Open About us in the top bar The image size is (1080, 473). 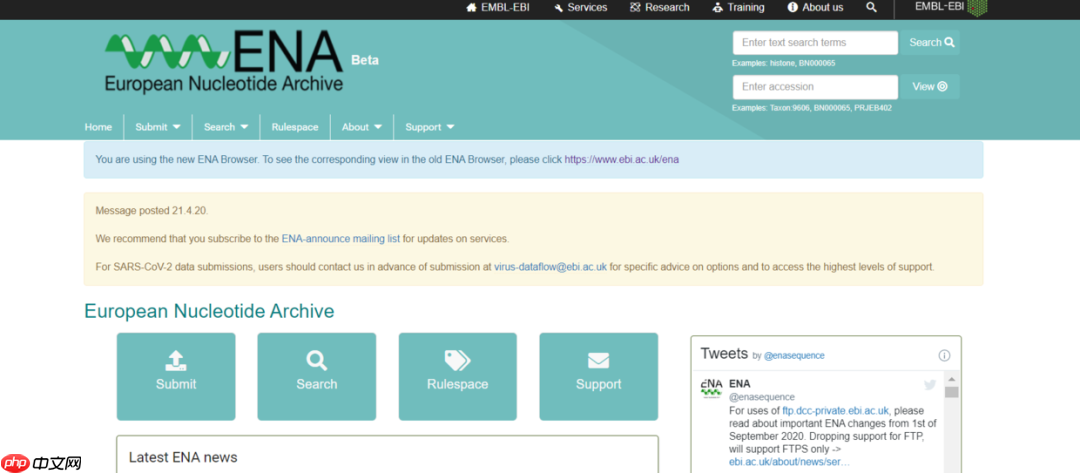click(816, 8)
